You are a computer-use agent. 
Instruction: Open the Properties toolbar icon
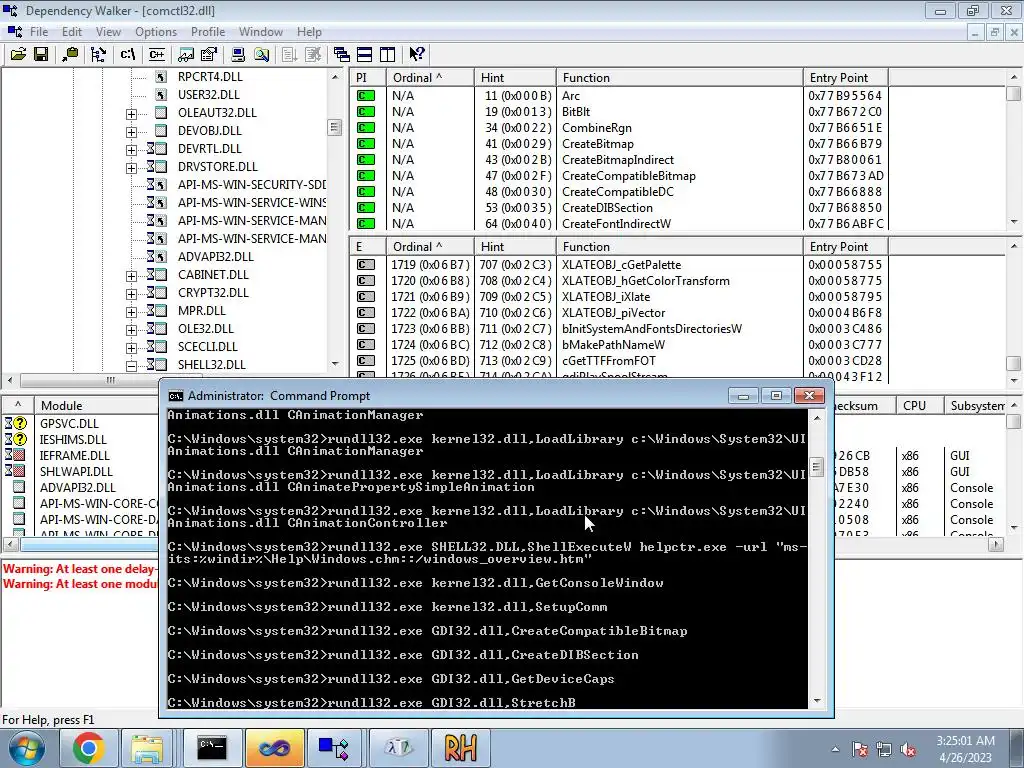pyautogui.click(x=209, y=54)
